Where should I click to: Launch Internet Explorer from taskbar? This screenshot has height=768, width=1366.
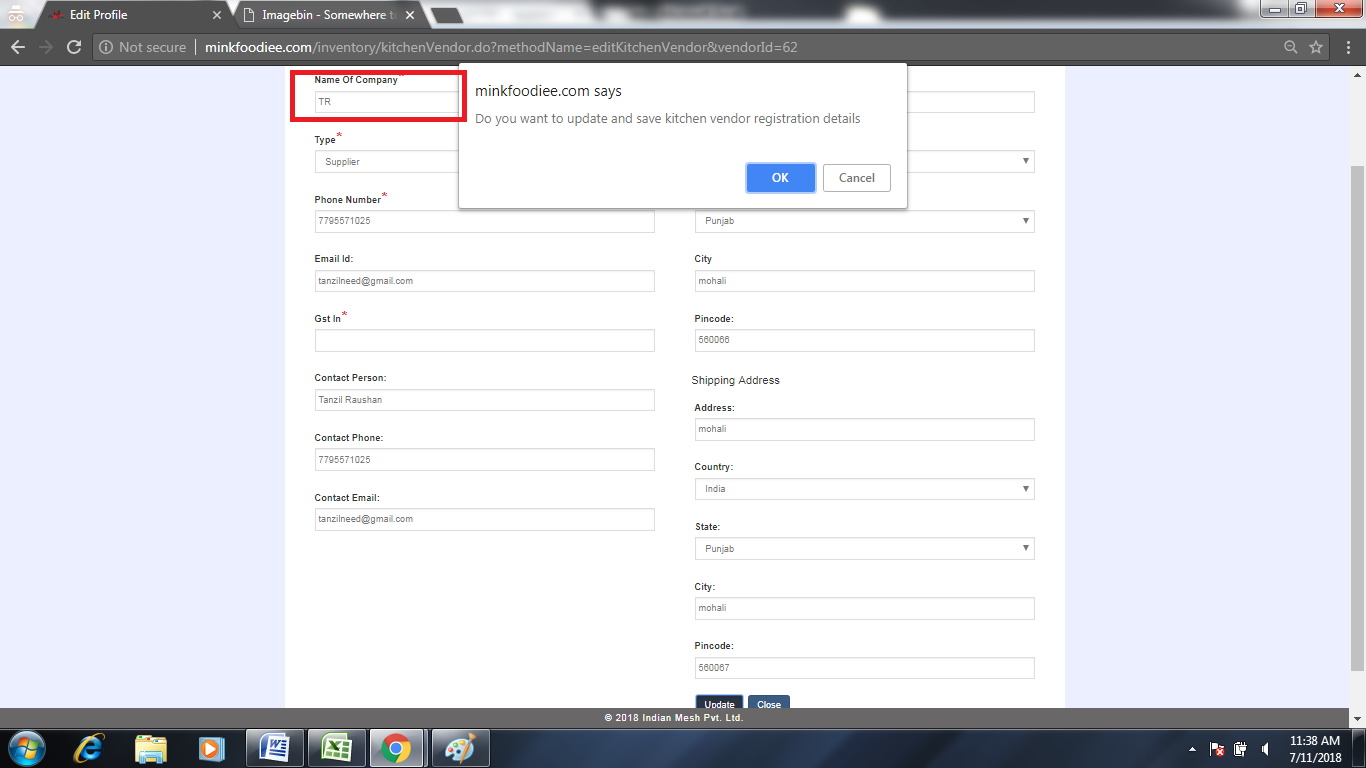point(90,748)
